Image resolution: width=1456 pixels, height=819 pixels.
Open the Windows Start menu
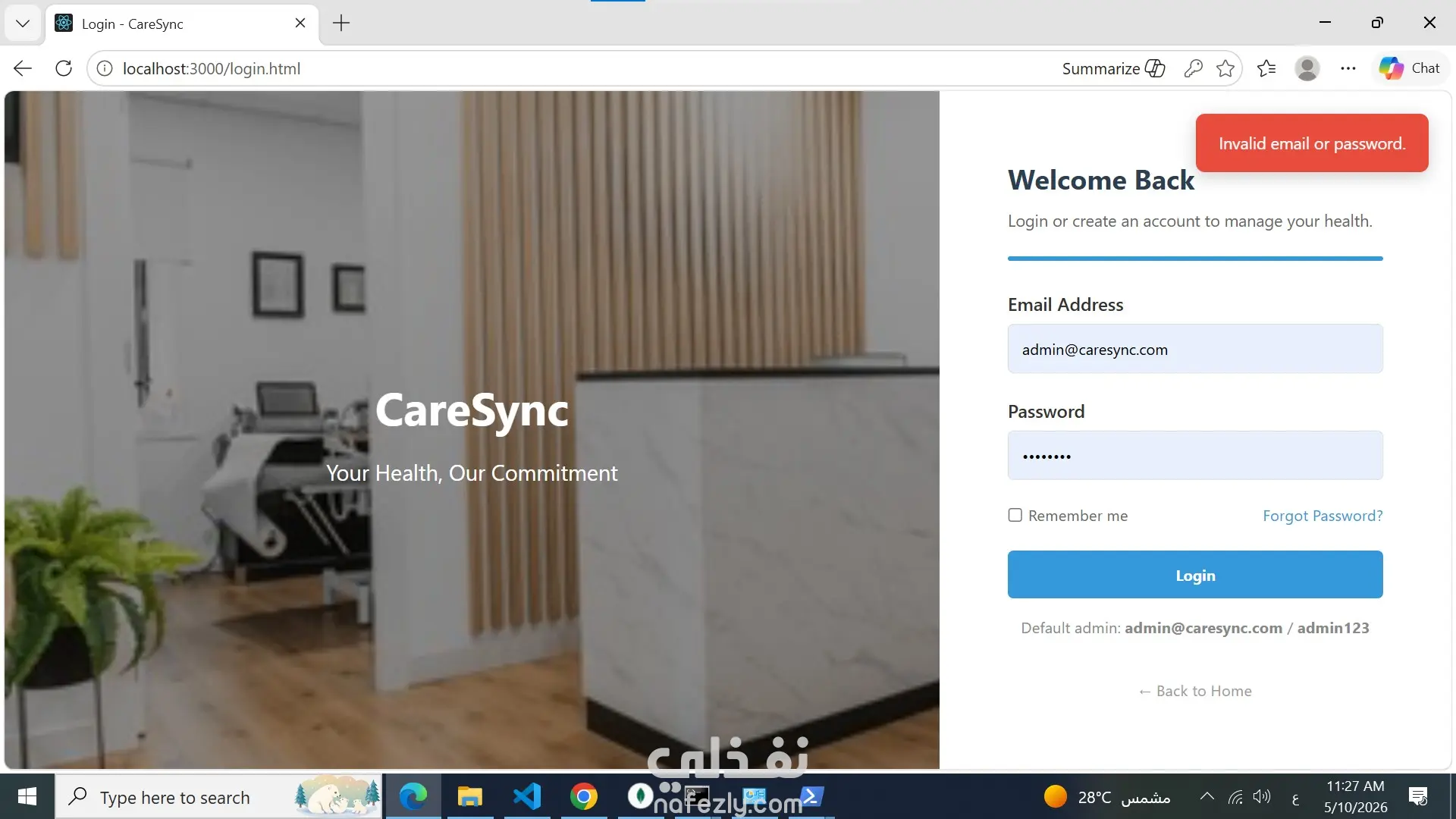pyautogui.click(x=27, y=796)
